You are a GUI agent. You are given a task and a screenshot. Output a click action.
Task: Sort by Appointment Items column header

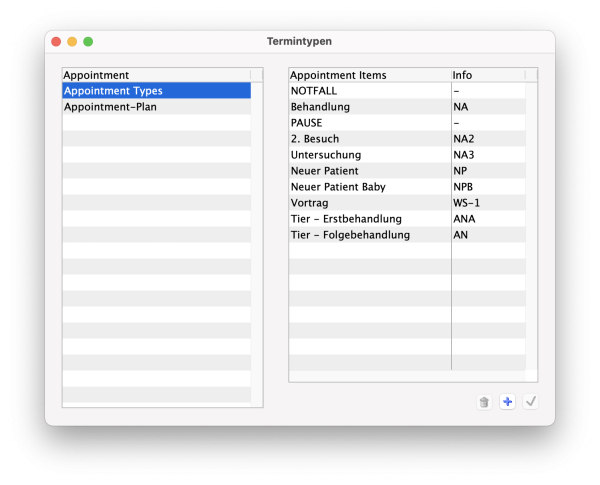369,75
